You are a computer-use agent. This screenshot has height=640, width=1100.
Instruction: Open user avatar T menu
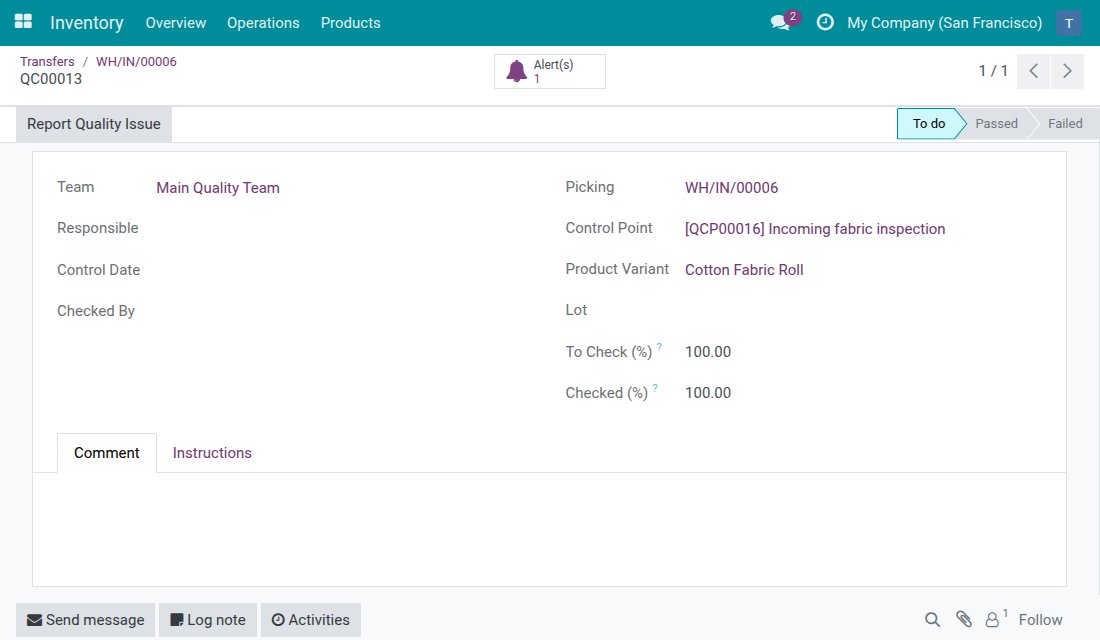pos(1068,23)
